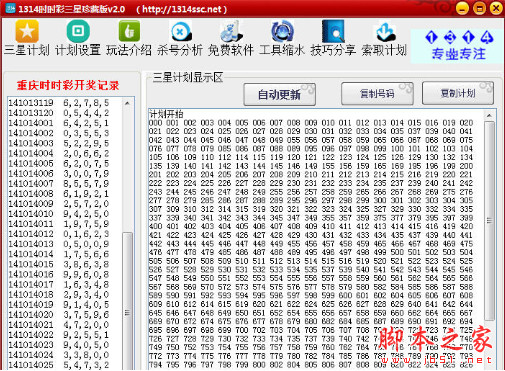
Task: Select record 141014023 row
Action: (59, 344)
